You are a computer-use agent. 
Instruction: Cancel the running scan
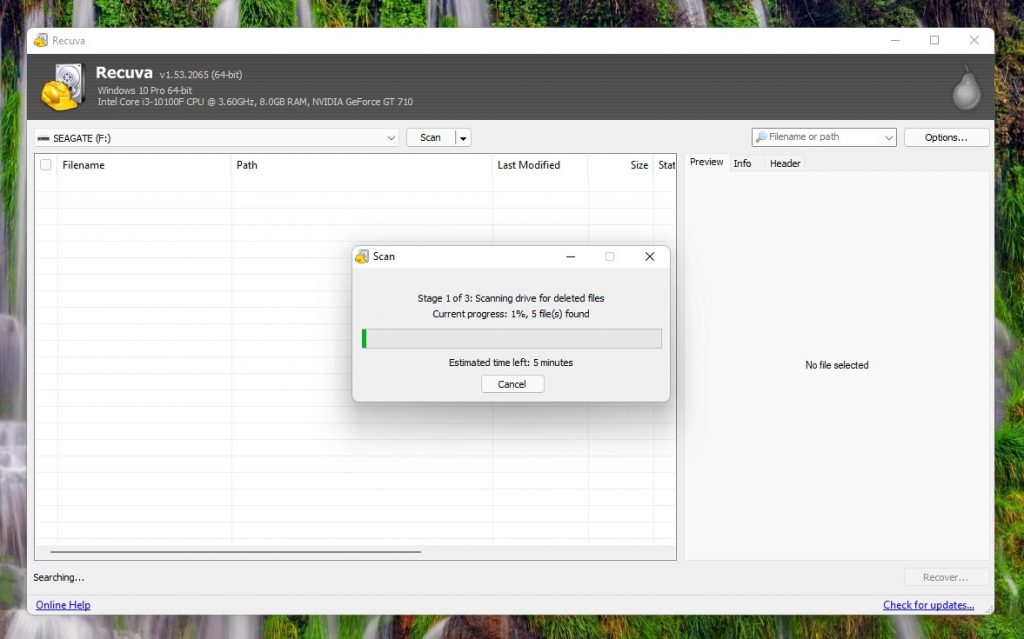512,384
